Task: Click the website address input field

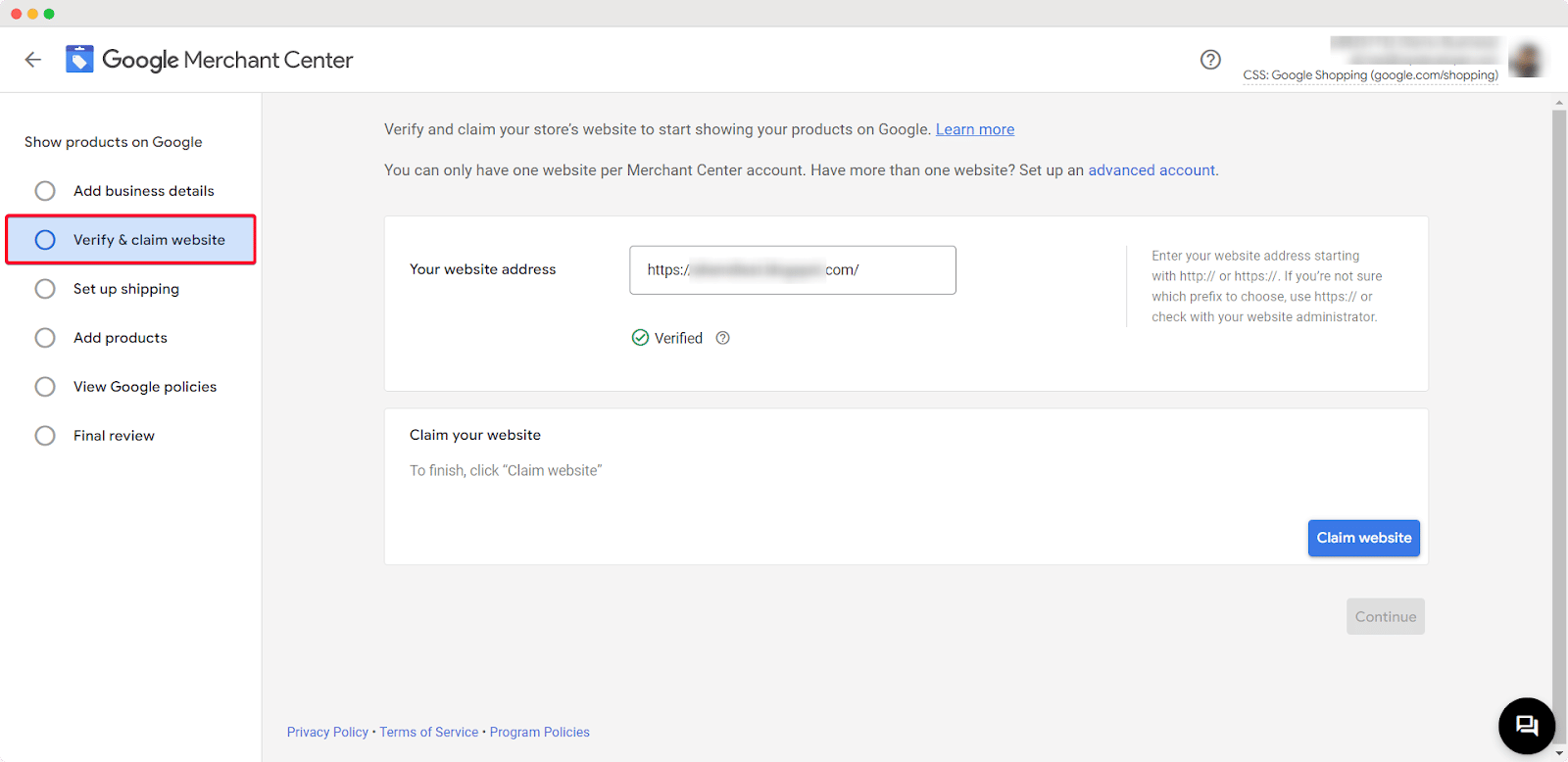Action: [x=793, y=270]
